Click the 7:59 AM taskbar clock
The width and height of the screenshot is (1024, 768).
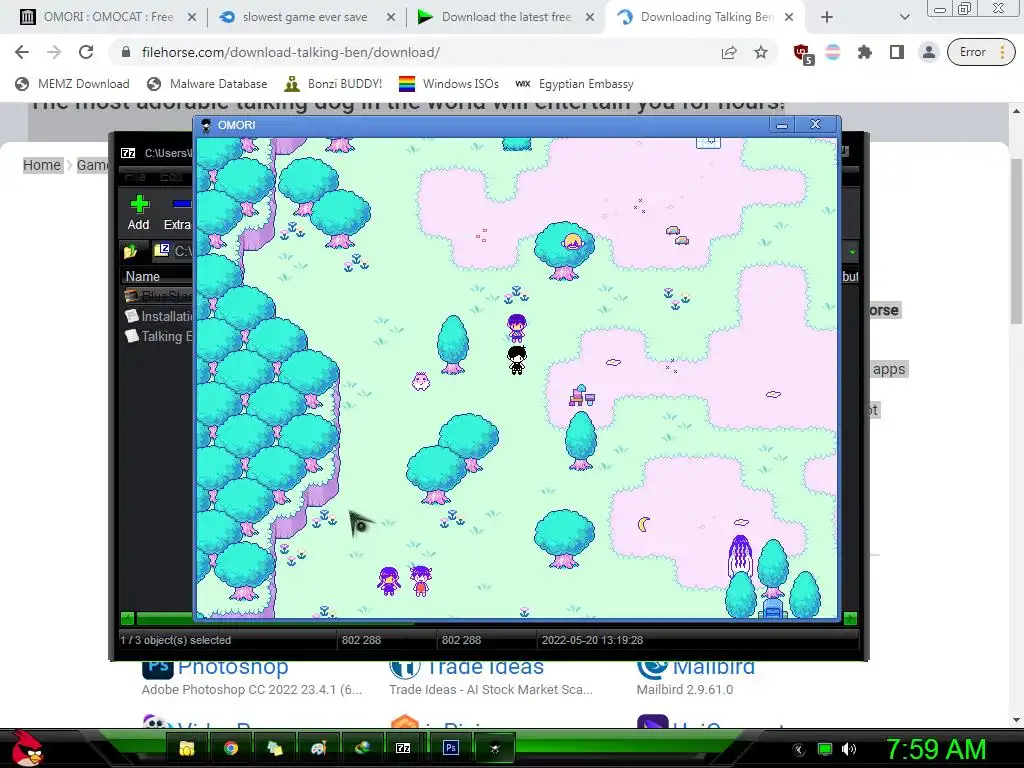(936, 749)
